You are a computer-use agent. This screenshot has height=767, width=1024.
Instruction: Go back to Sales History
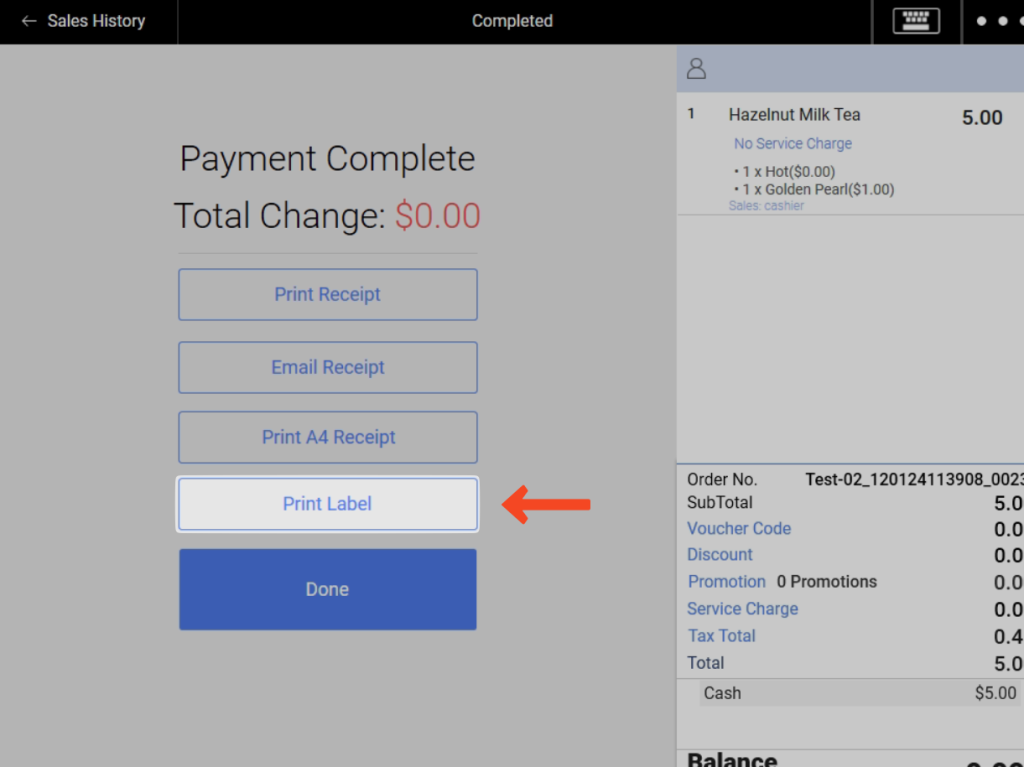[x=96, y=21]
